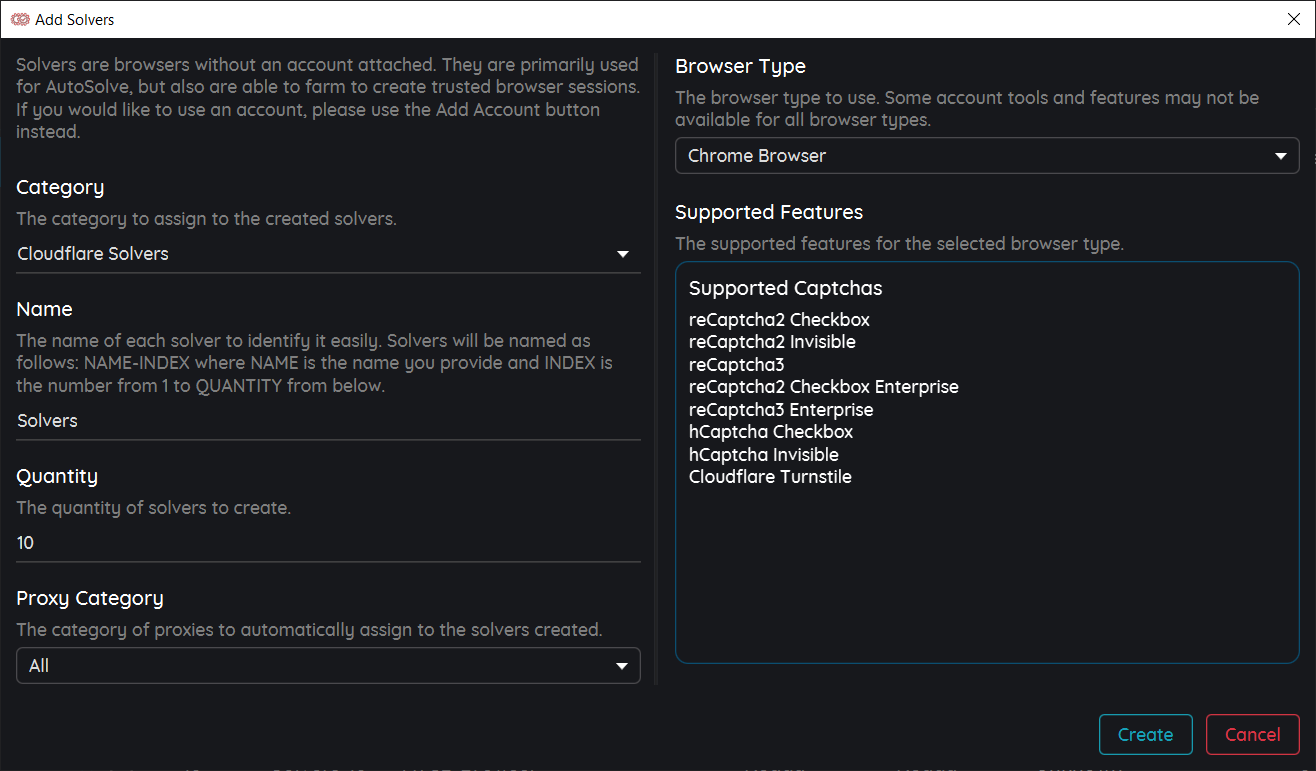
Task: Click the Quantity field showing 10
Action: (x=328, y=542)
